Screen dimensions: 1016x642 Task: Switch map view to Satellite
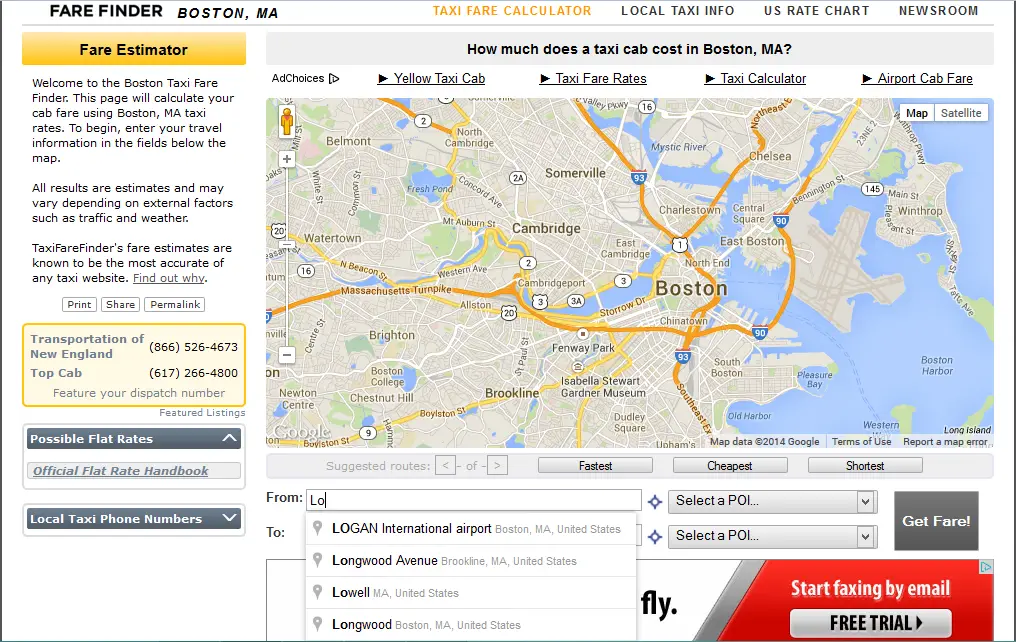(961, 113)
